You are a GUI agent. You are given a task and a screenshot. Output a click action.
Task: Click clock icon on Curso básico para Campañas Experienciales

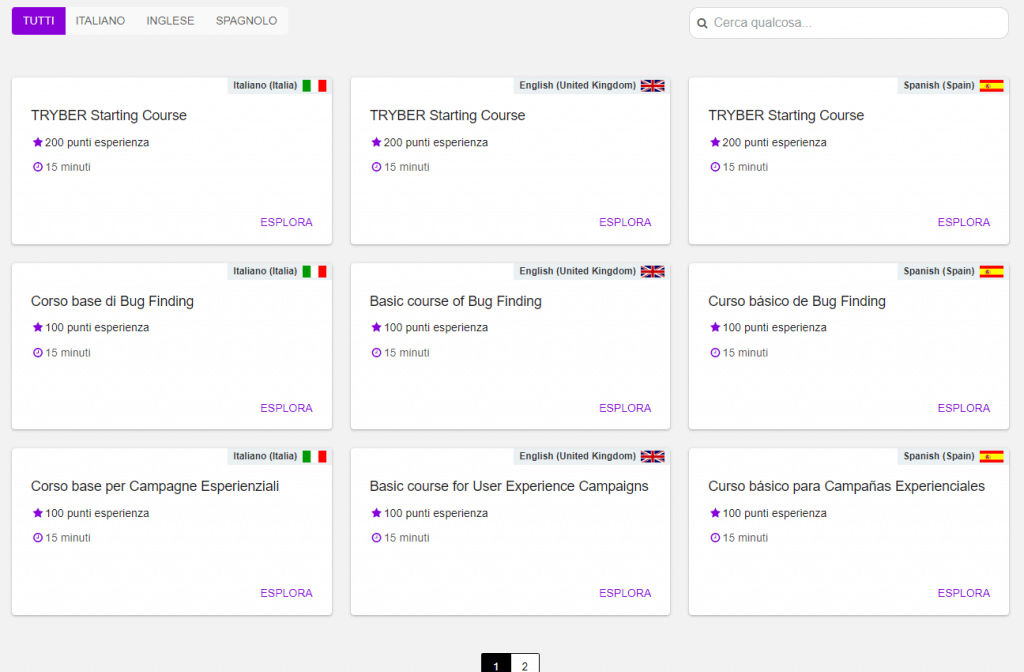click(x=715, y=537)
